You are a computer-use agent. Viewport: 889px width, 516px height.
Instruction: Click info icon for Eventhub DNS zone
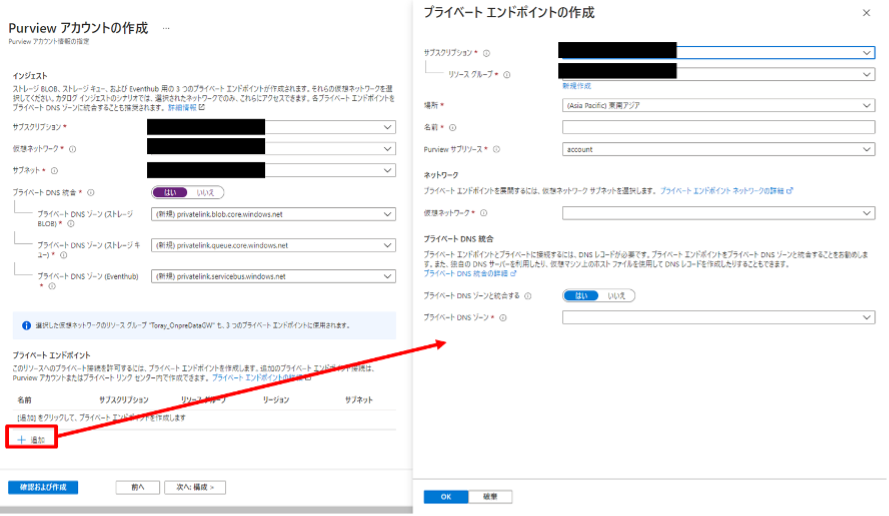point(52,286)
